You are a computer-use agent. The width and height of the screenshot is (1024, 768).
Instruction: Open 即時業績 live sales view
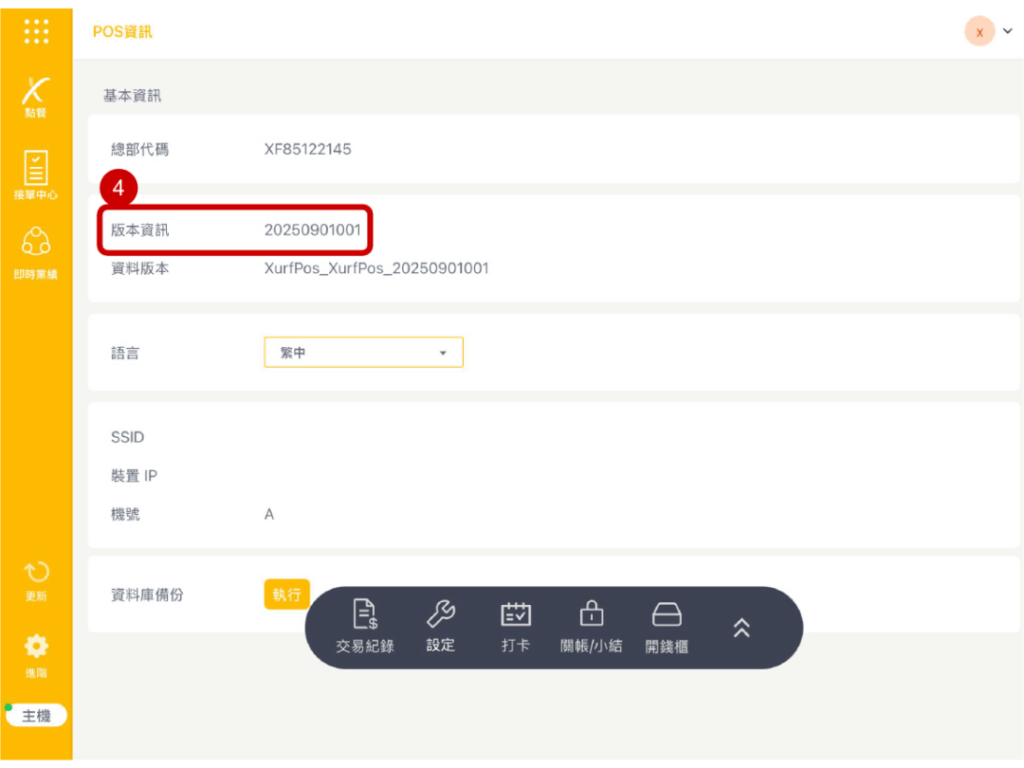point(36,252)
